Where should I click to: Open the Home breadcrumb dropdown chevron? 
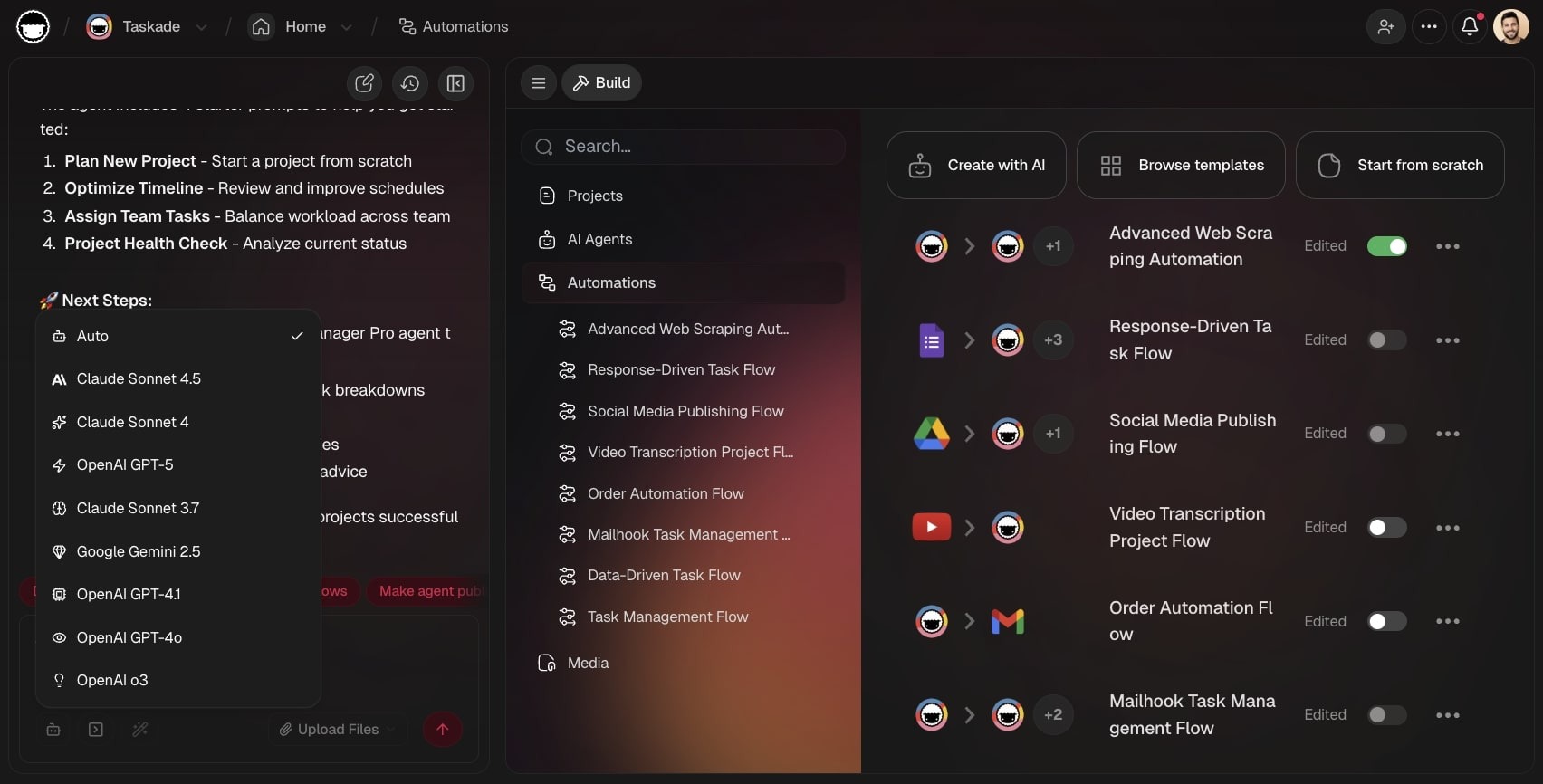coord(347,27)
